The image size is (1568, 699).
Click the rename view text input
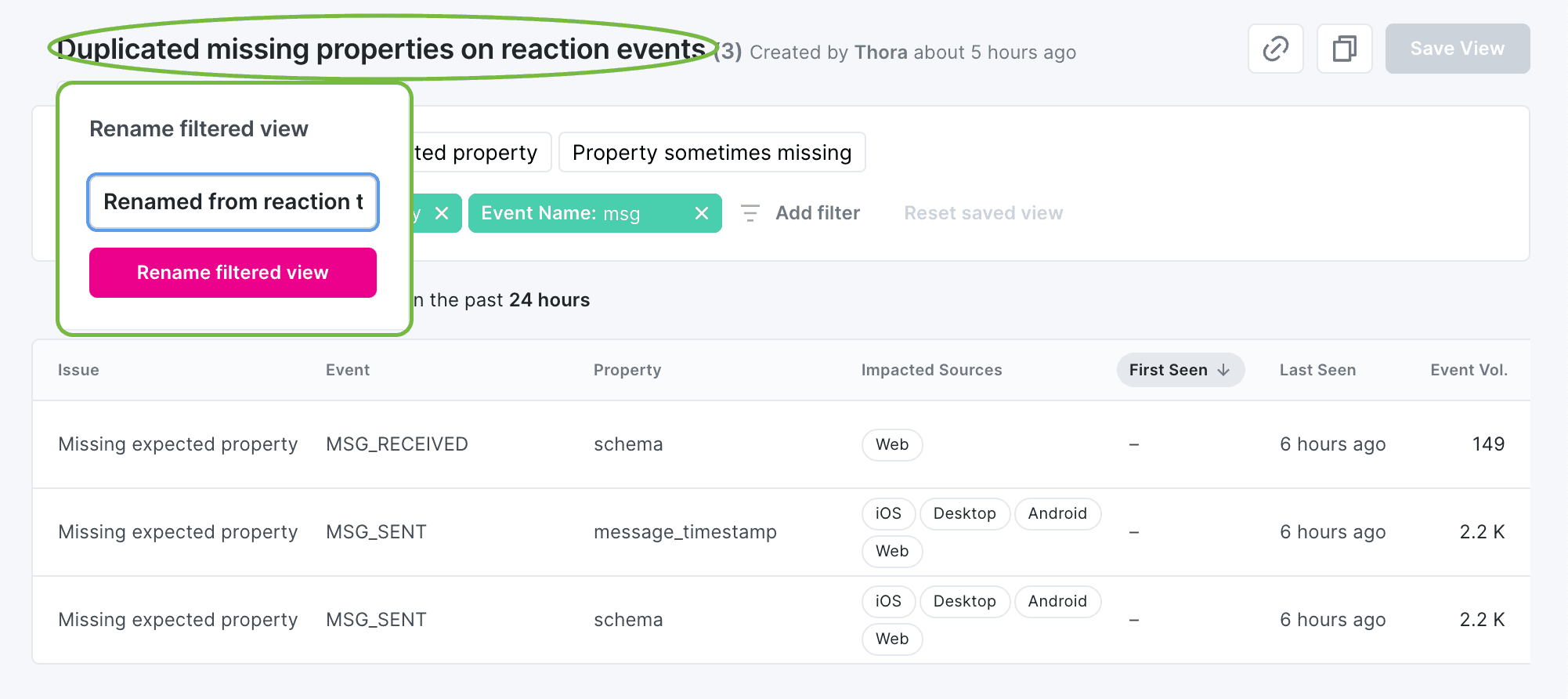point(233,202)
